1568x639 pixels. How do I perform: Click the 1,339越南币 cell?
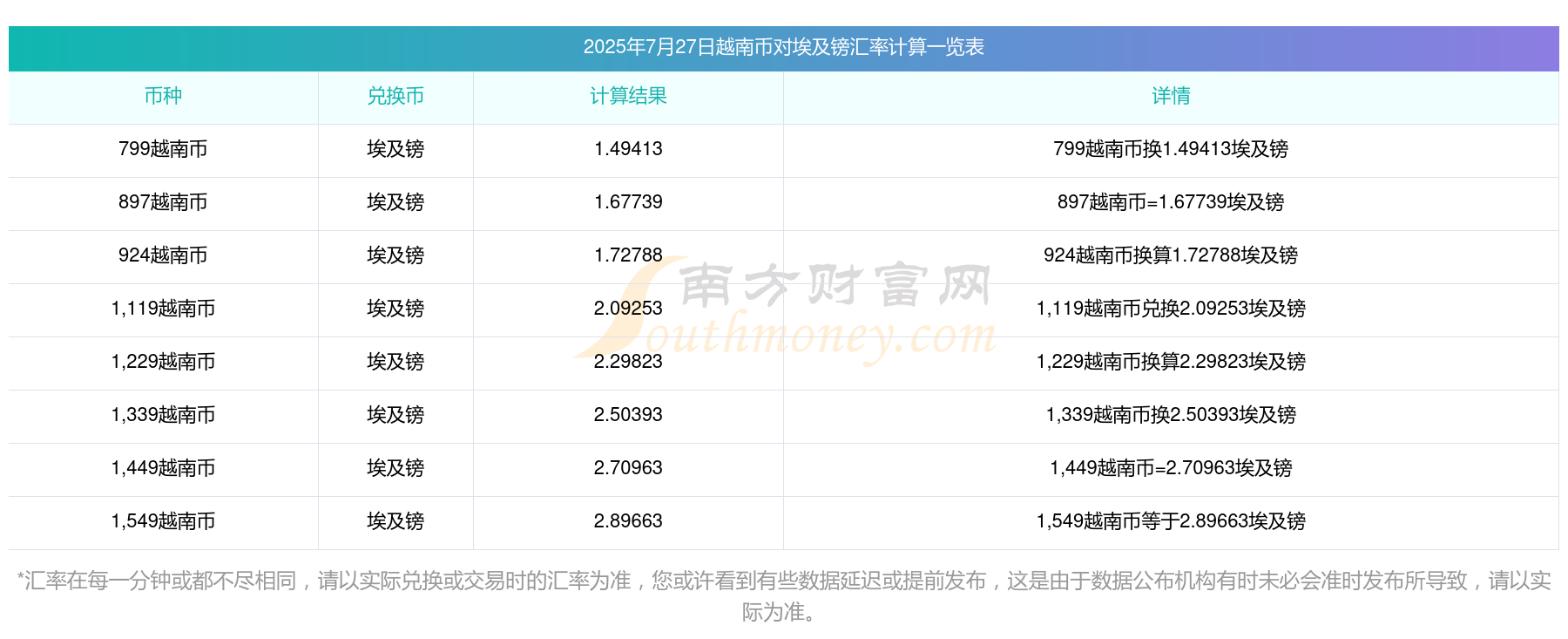[163, 415]
